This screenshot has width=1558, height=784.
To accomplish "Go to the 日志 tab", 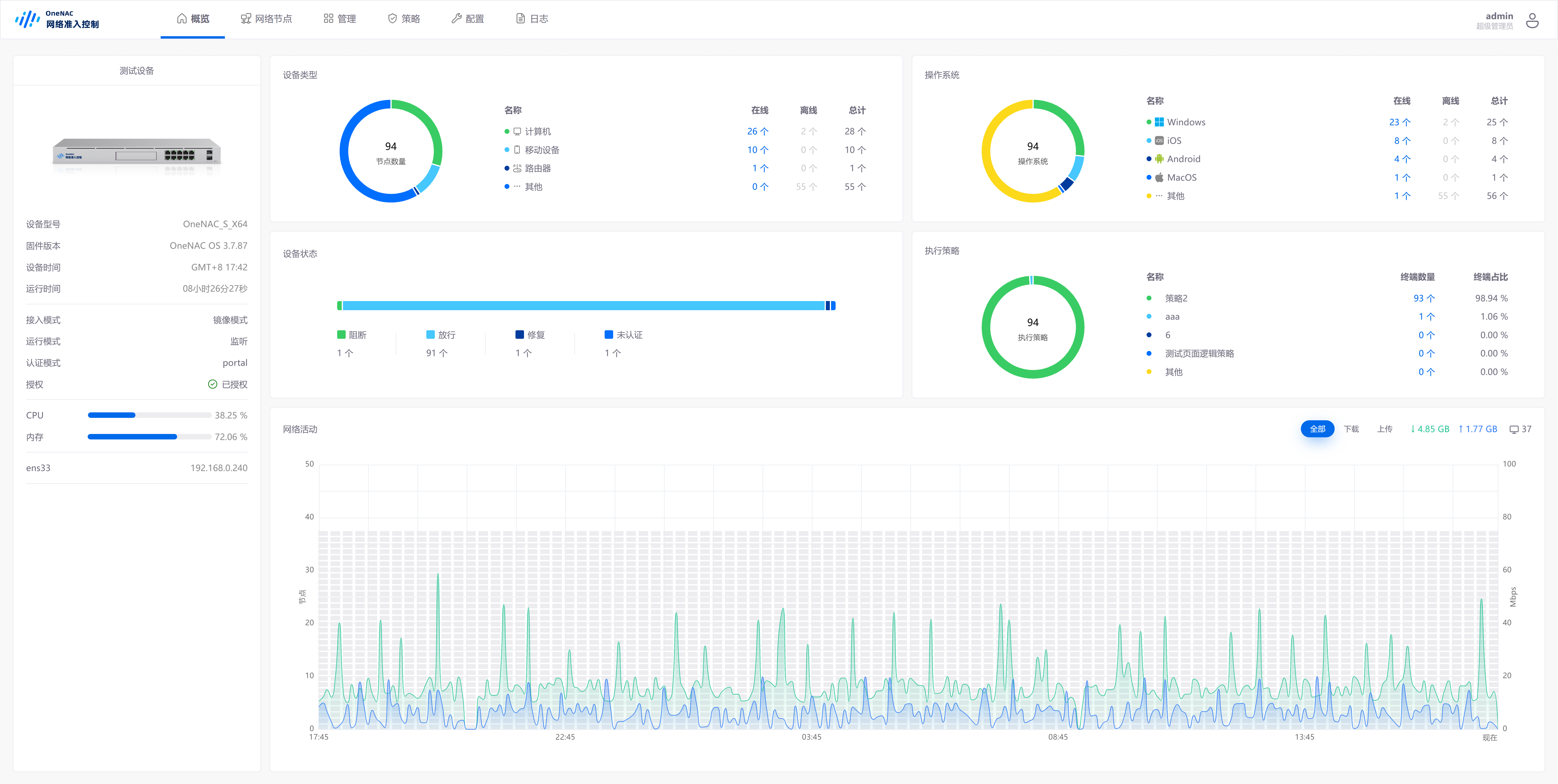I will coord(532,19).
